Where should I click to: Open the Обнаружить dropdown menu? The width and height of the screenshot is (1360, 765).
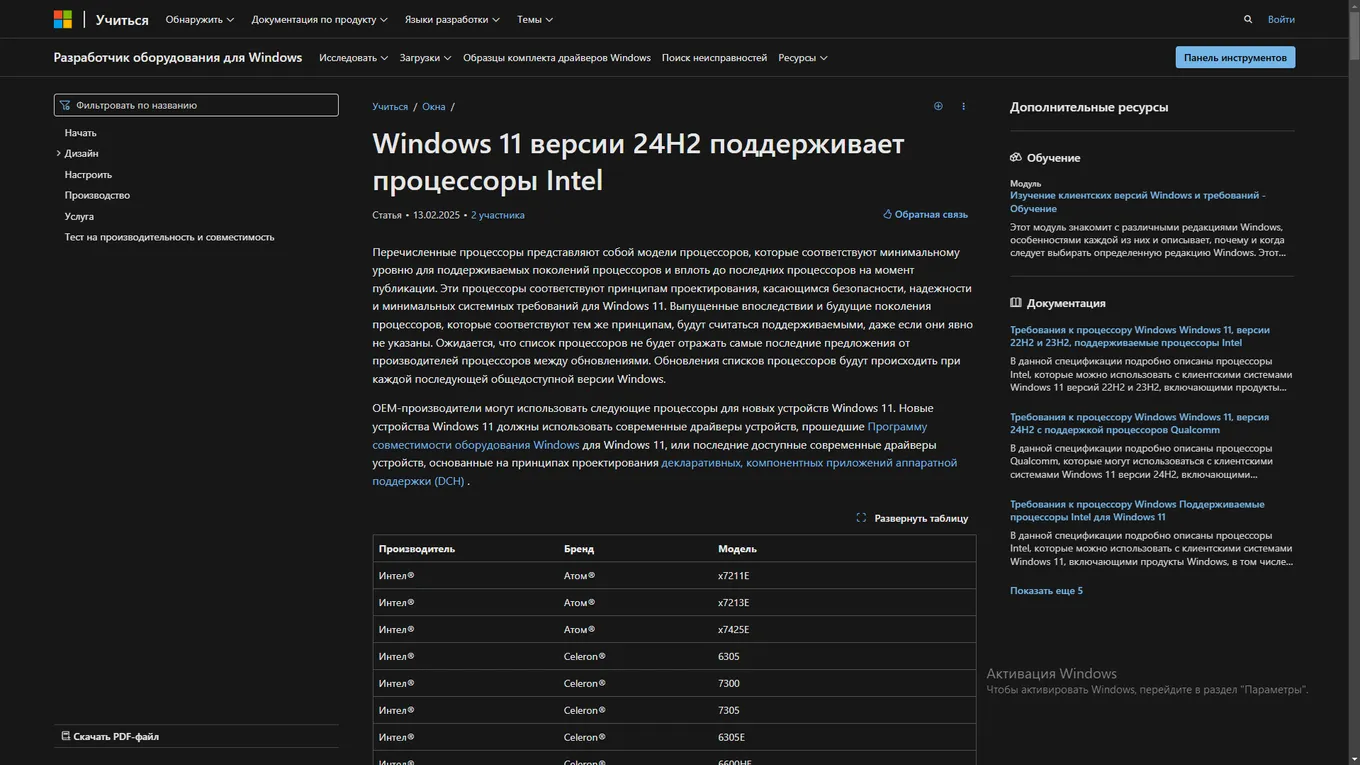(200, 19)
